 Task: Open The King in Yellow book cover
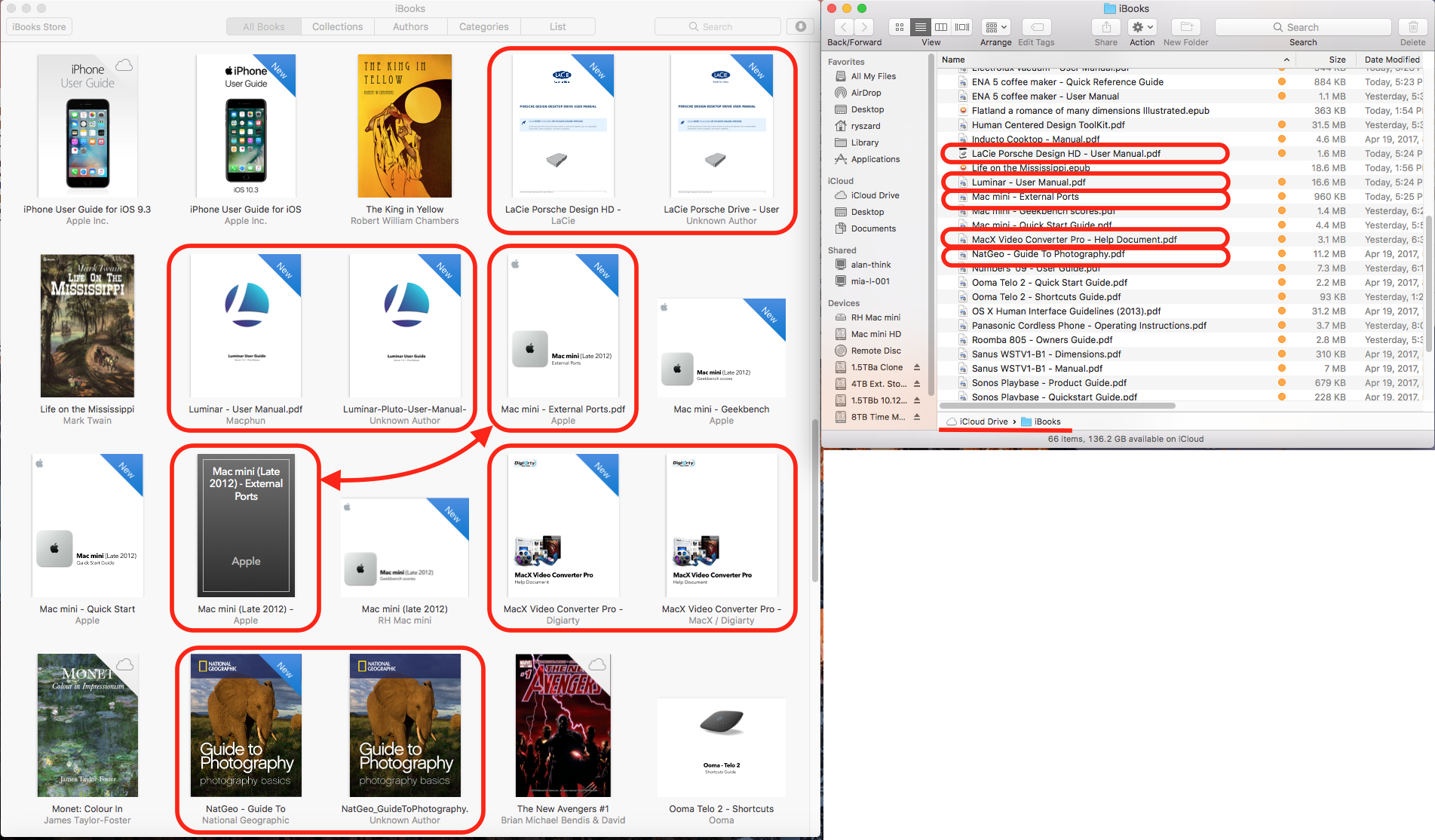pos(405,126)
